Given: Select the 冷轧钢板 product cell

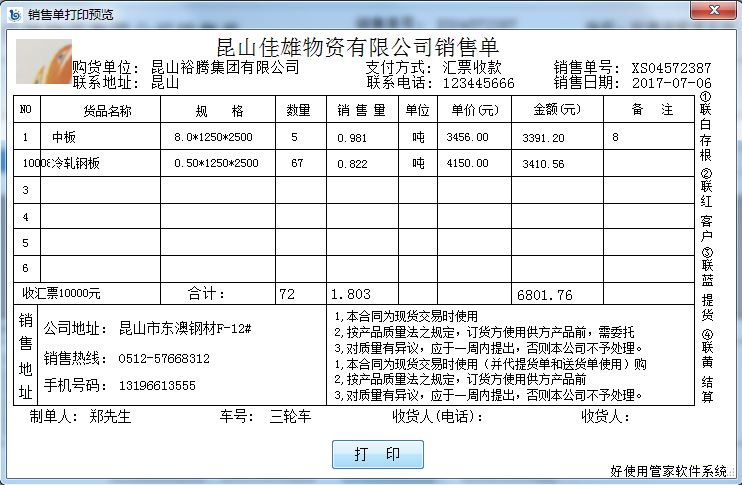Looking at the screenshot, I should [76, 163].
